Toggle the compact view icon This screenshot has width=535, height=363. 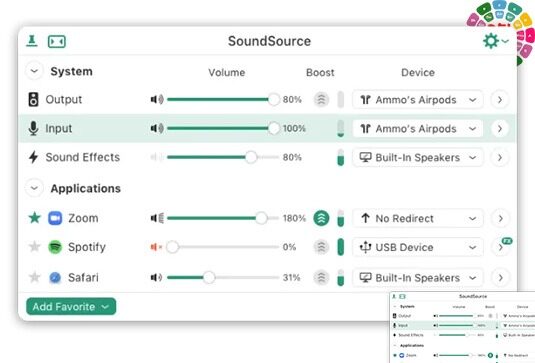tap(57, 42)
